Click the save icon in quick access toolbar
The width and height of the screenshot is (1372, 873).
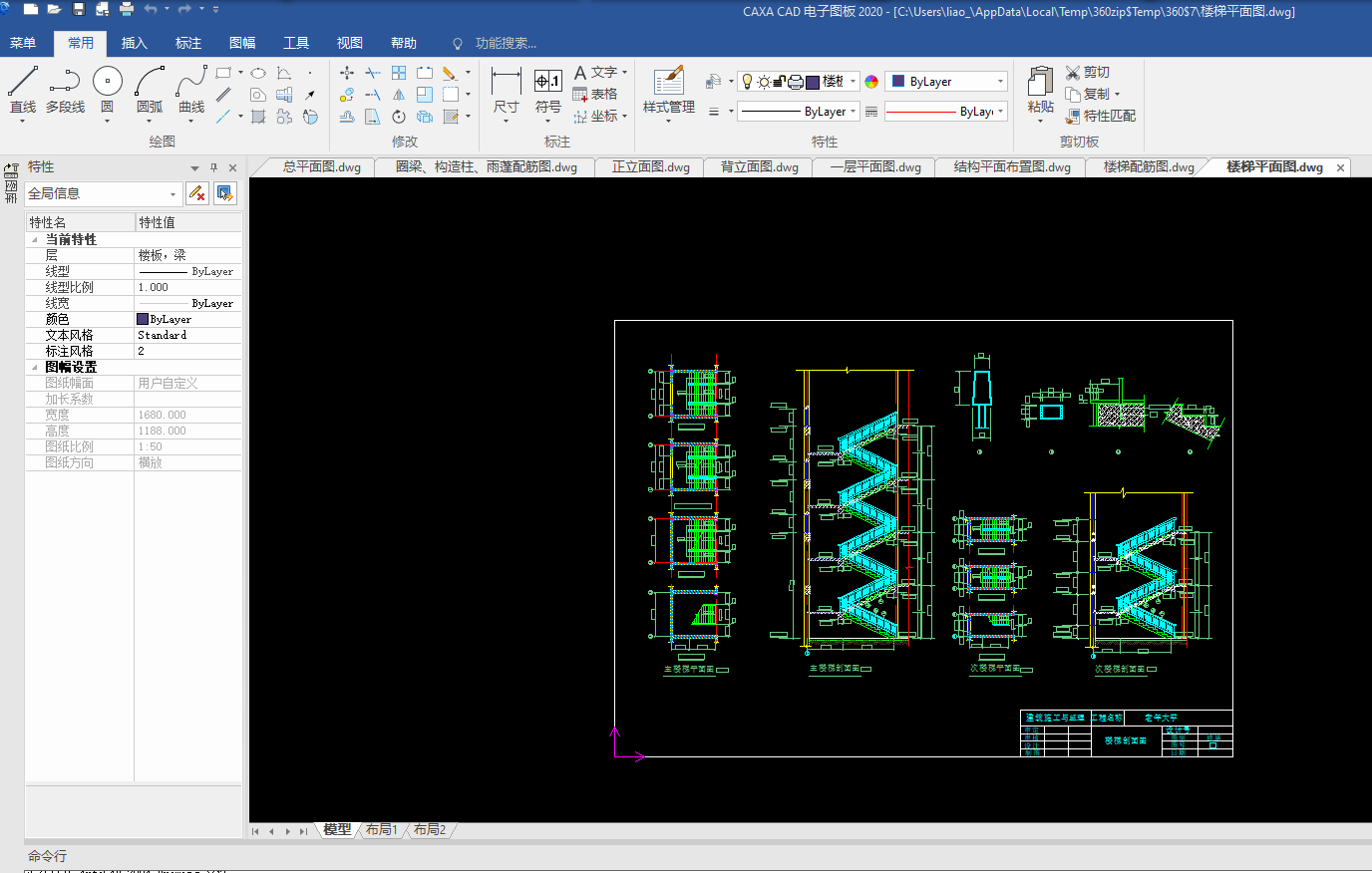pyautogui.click(x=79, y=9)
